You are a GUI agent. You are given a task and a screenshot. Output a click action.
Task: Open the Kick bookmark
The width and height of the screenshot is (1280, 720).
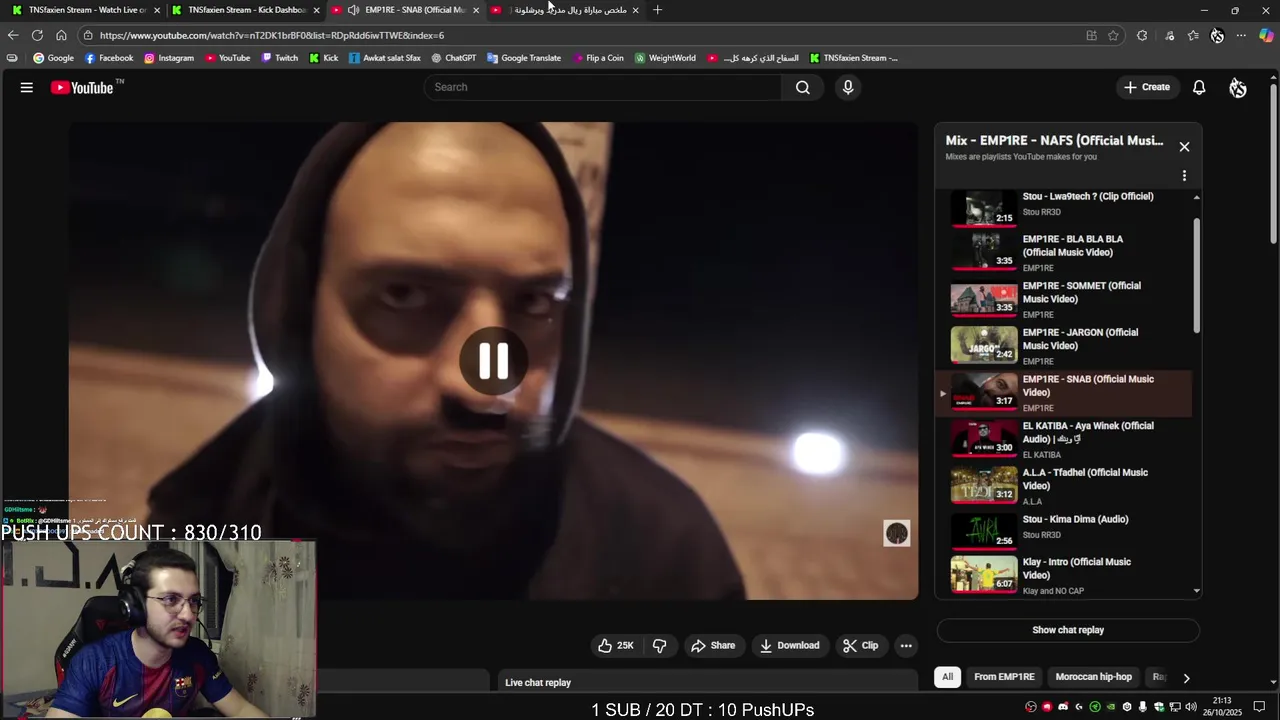pos(323,58)
